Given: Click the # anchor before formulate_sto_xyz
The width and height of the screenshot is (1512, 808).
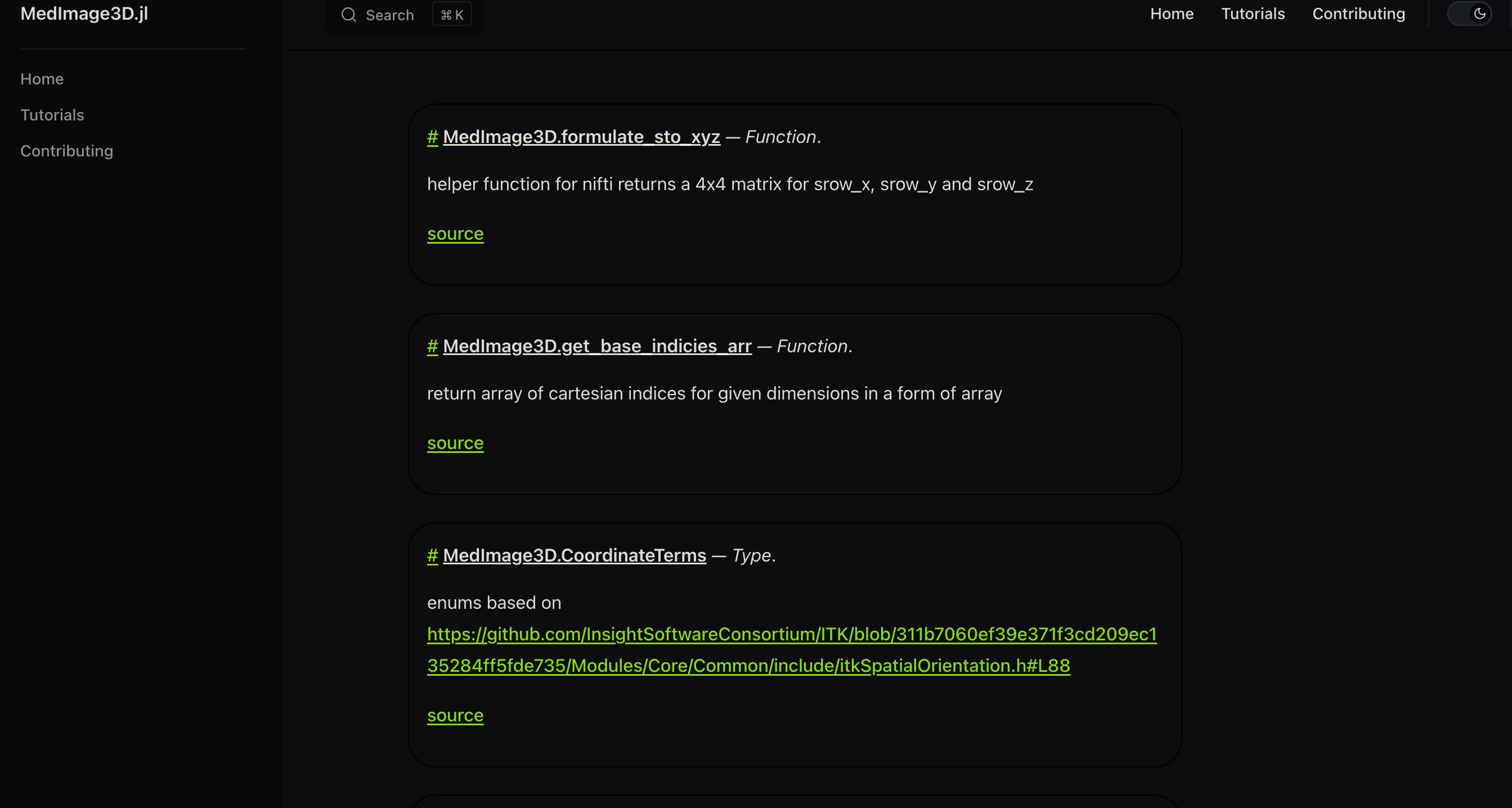Looking at the screenshot, I should pyautogui.click(x=433, y=137).
